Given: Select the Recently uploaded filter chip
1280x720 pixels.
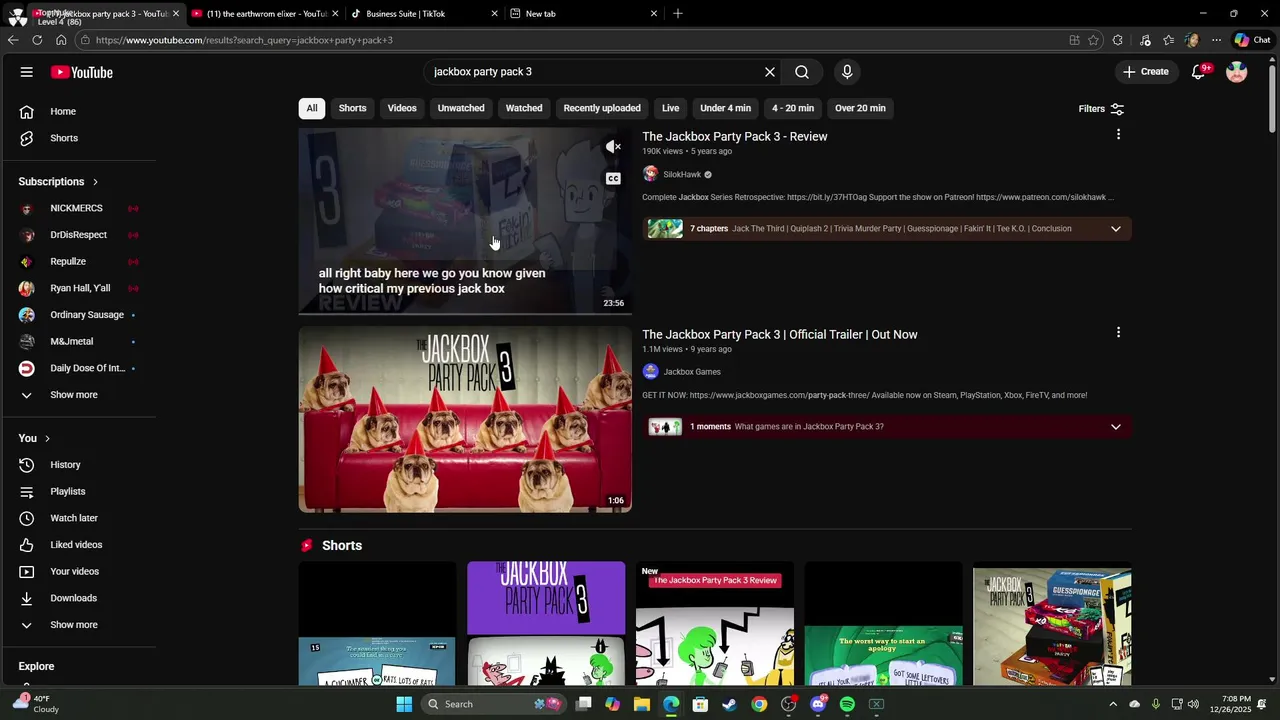Looking at the screenshot, I should (x=602, y=108).
